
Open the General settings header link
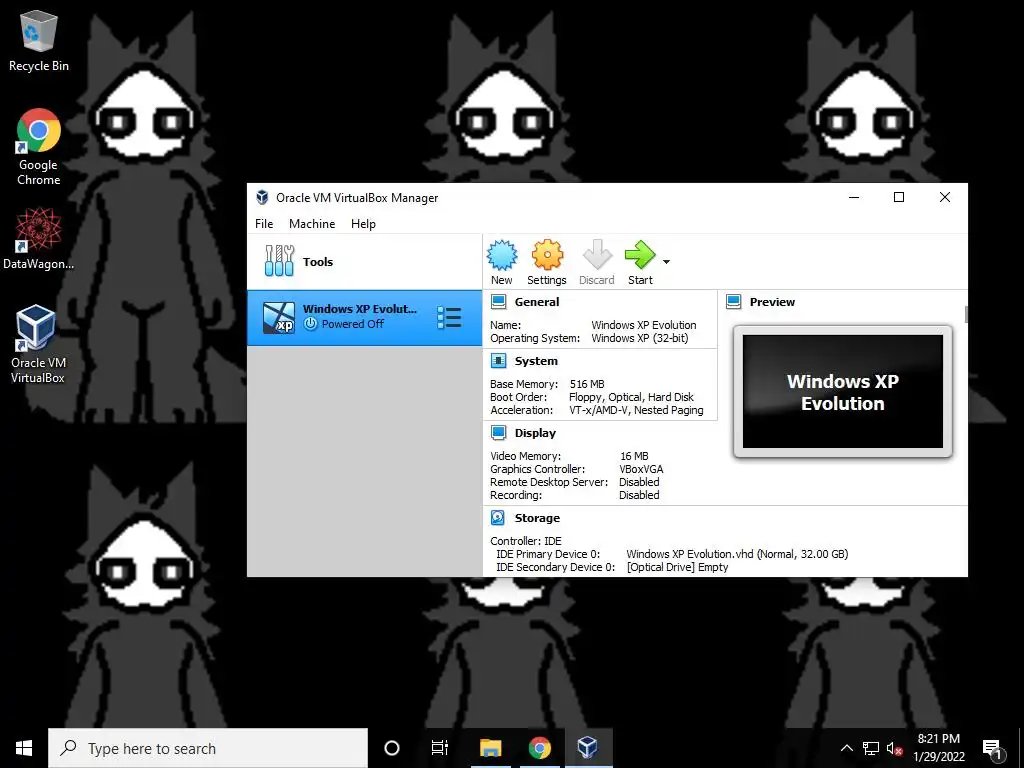(537, 302)
